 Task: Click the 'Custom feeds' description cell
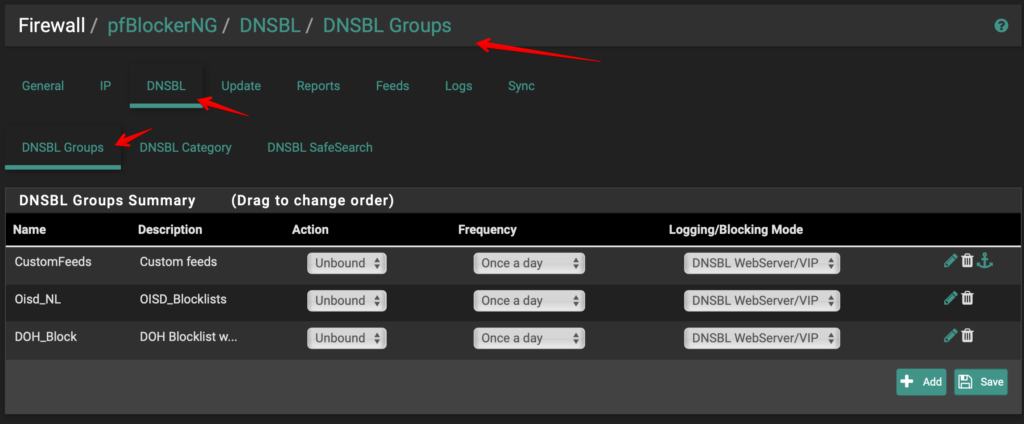[x=178, y=261]
